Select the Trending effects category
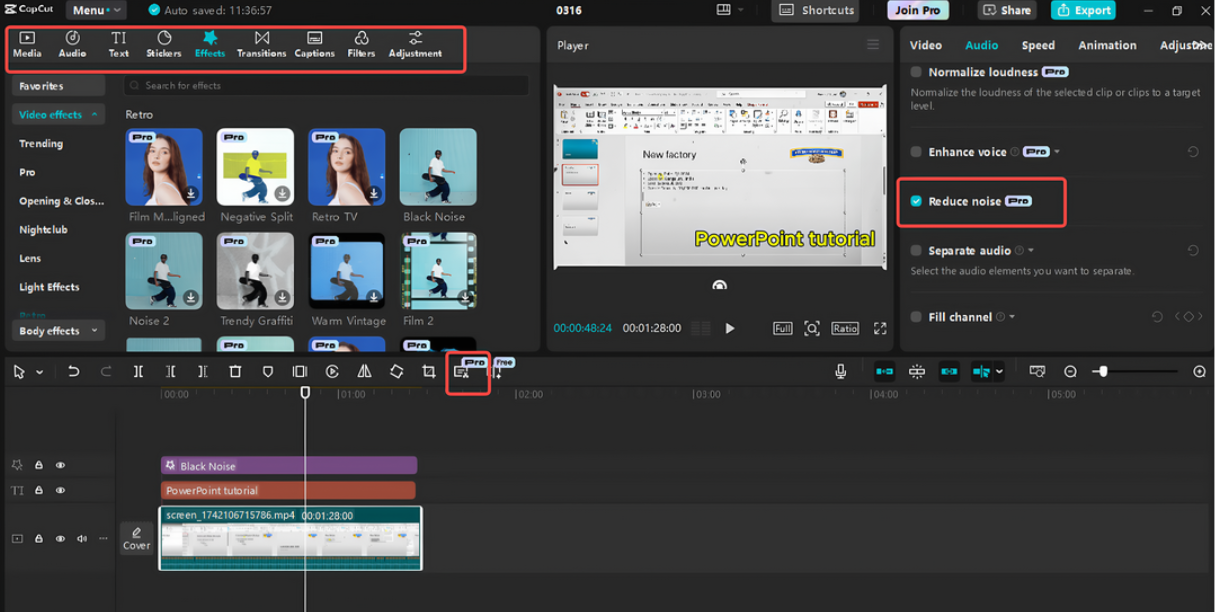 pos(41,143)
